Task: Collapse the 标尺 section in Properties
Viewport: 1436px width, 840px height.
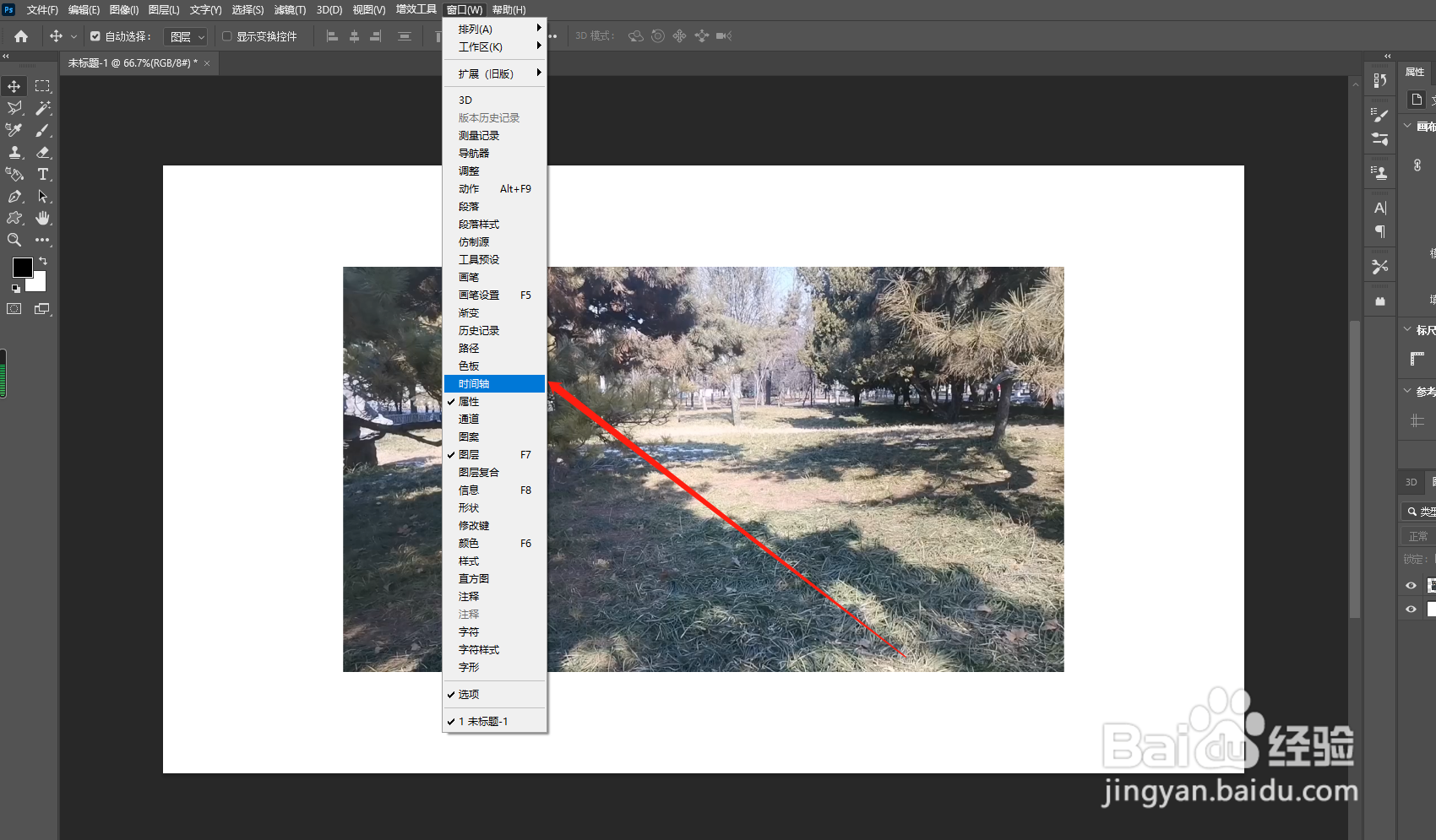Action: pyautogui.click(x=1407, y=329)
